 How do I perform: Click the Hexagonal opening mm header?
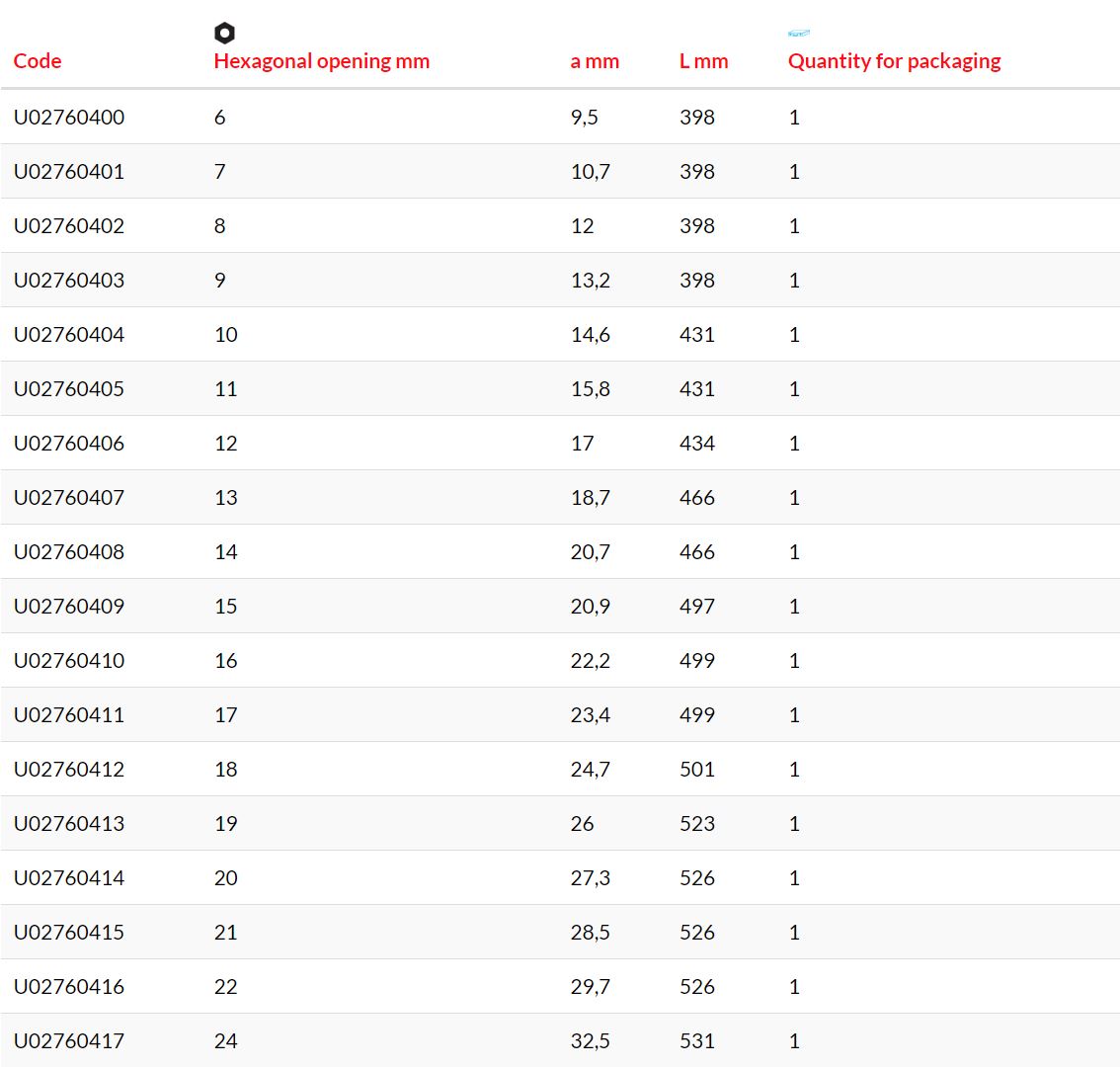pos(321,61)
